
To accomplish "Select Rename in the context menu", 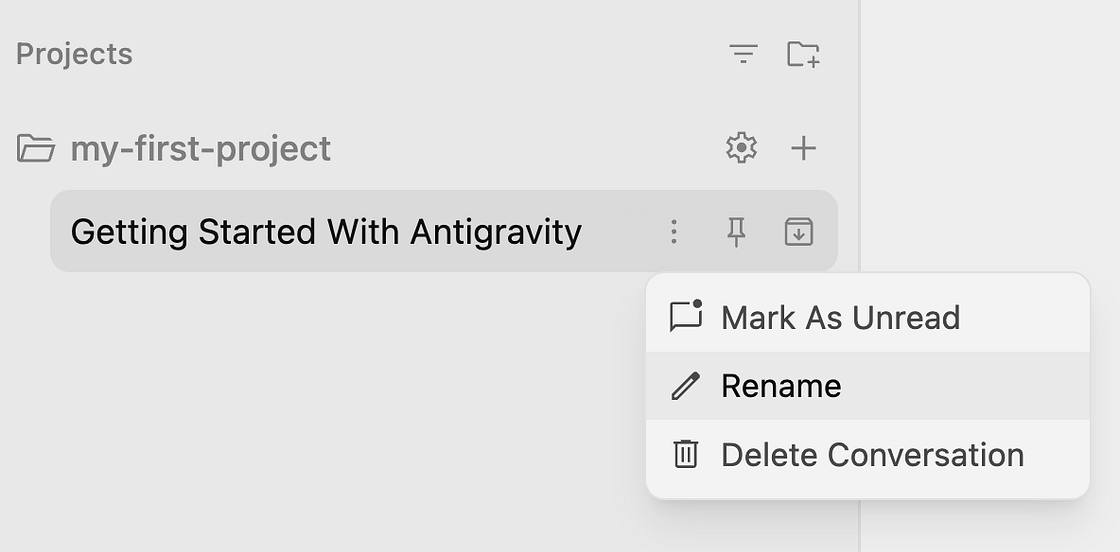I will (868, 386).
